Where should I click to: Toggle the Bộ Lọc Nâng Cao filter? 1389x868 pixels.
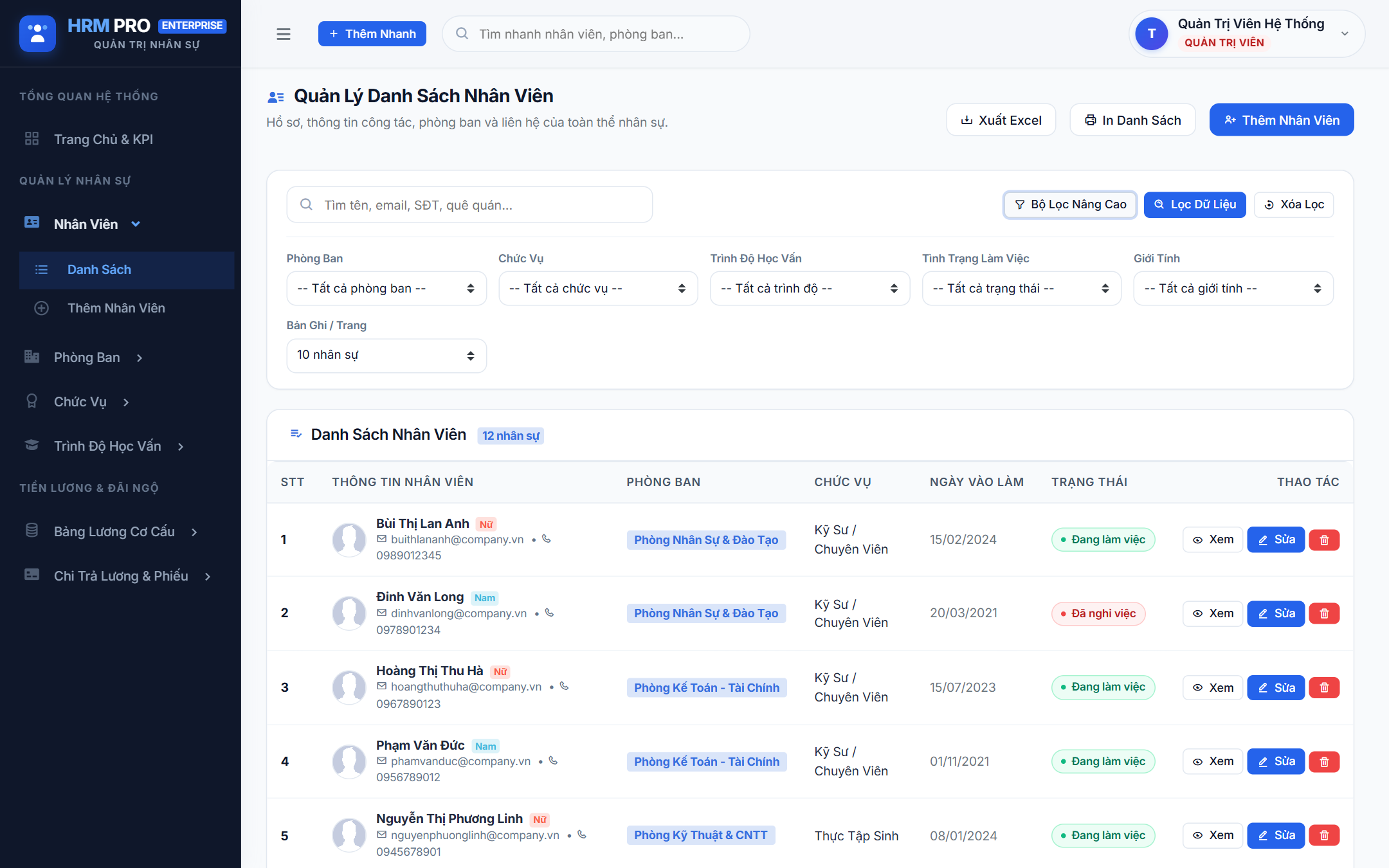(x=1071, y=205)
